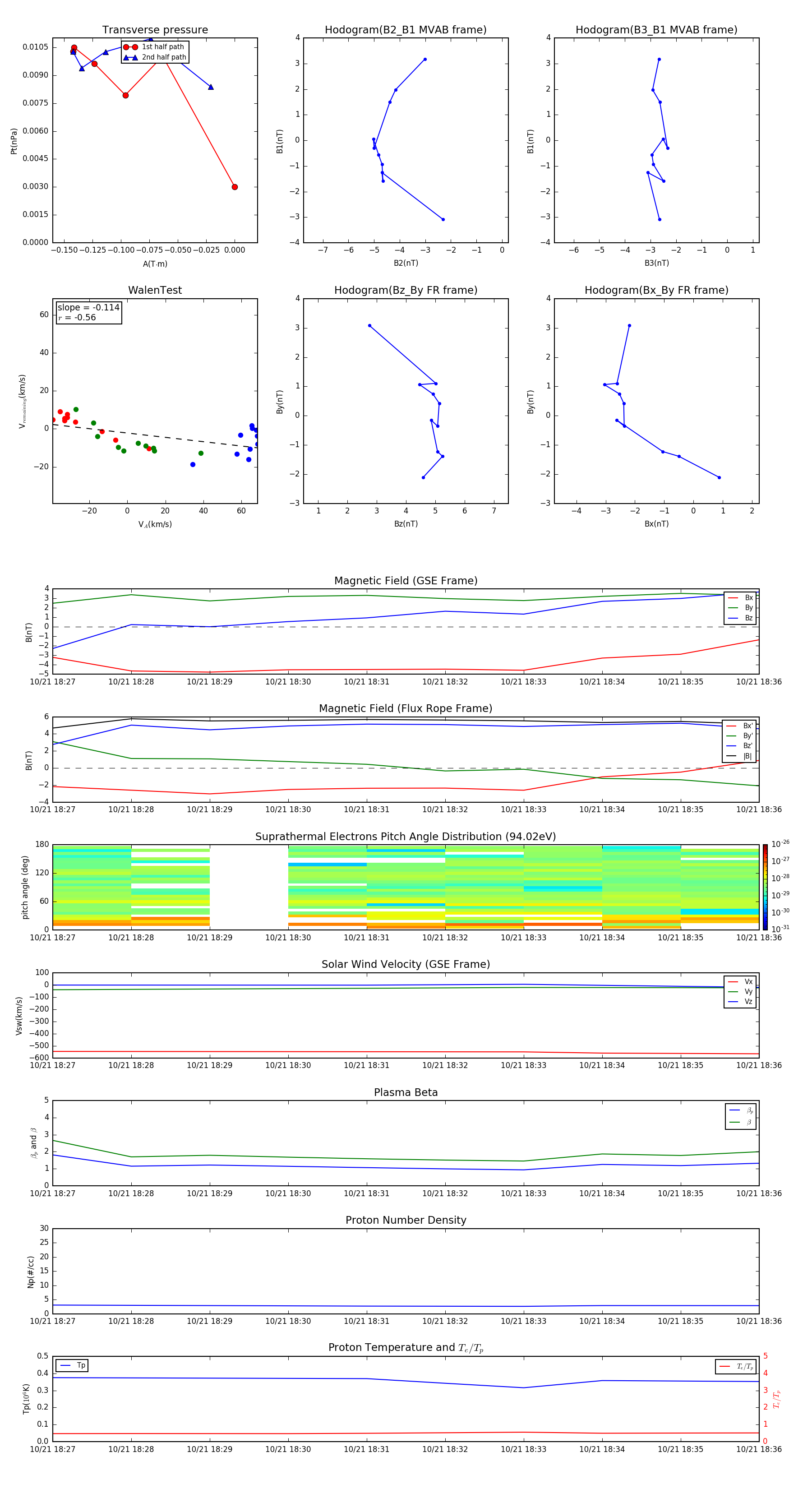Image resolution: width=812 pixels, height=1489 pixels.
Task: Click the '0.0105' tick on pressure axis
Action: coord(35,47)
